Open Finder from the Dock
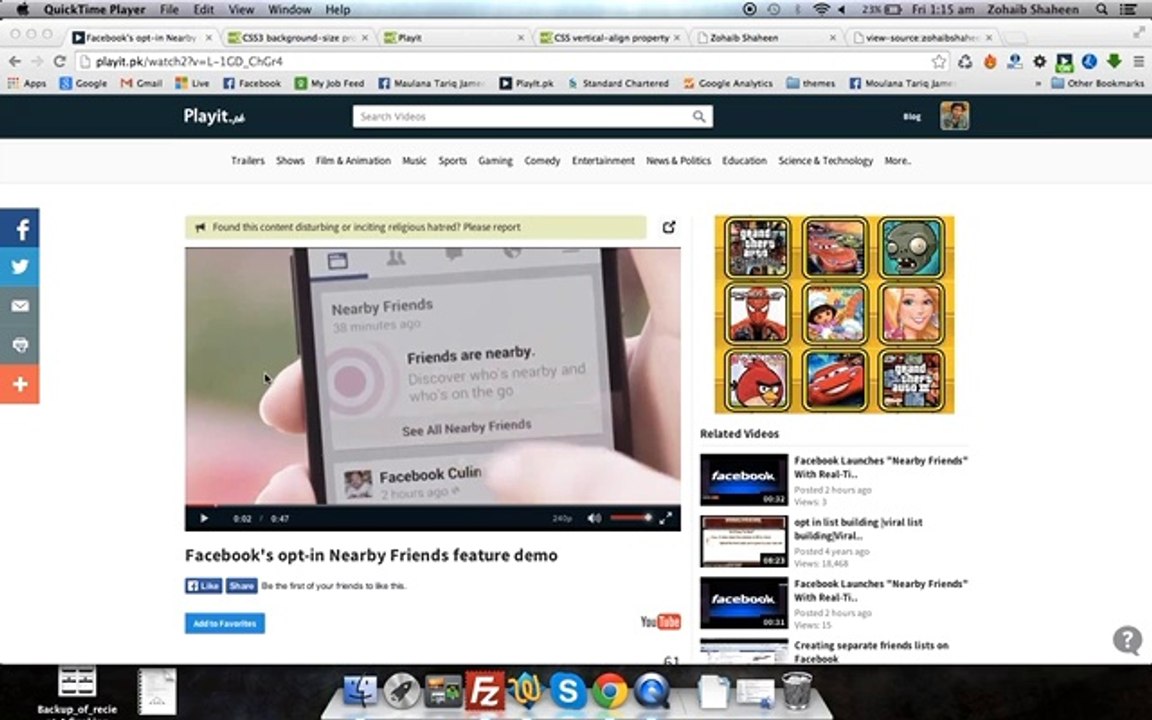 point(360,691)
